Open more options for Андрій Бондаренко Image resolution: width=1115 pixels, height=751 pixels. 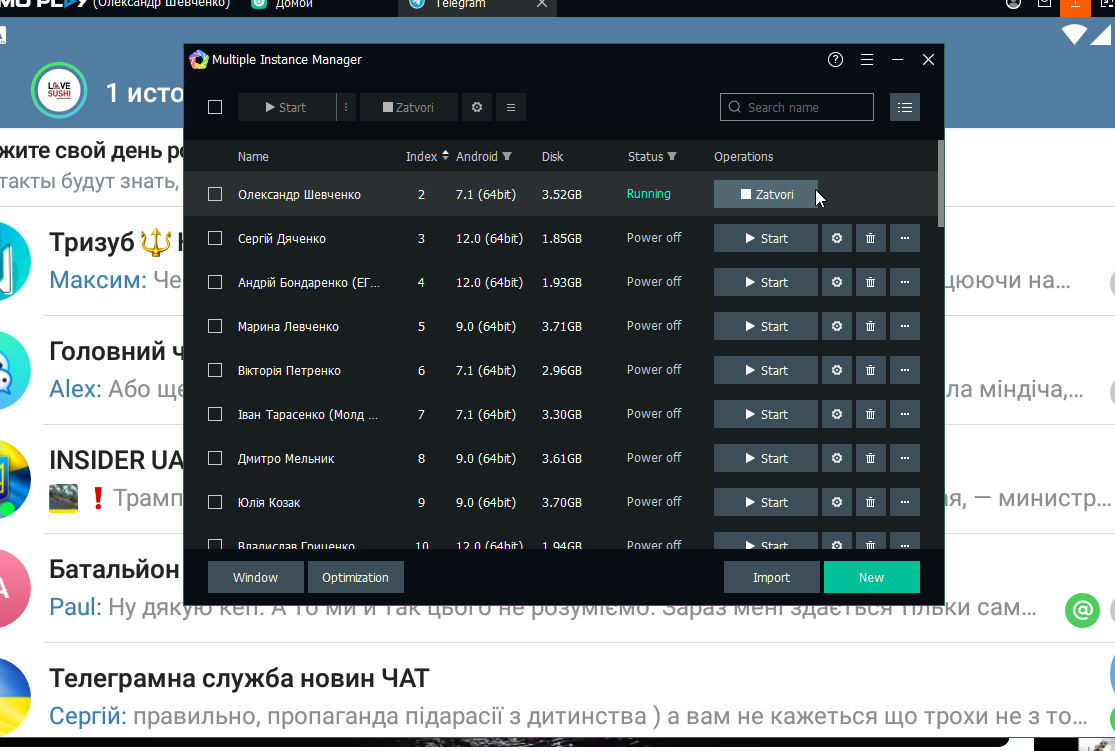coord(905,282)
